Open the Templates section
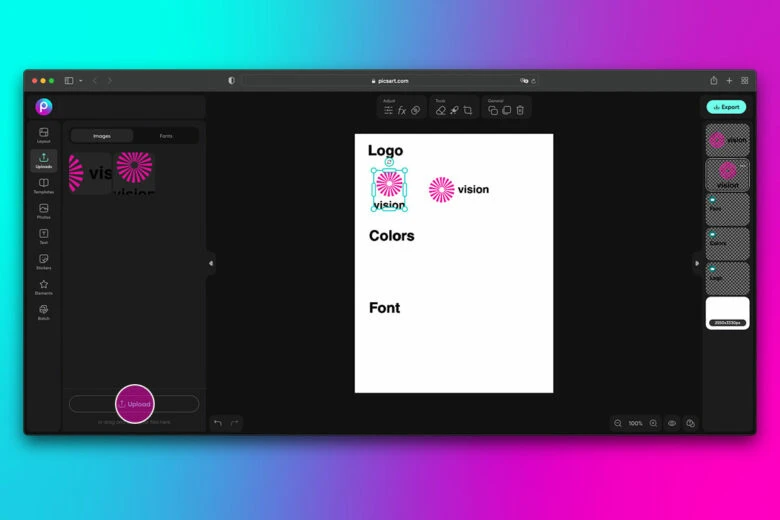The image size is (780, 520). [x=43, y=185]
